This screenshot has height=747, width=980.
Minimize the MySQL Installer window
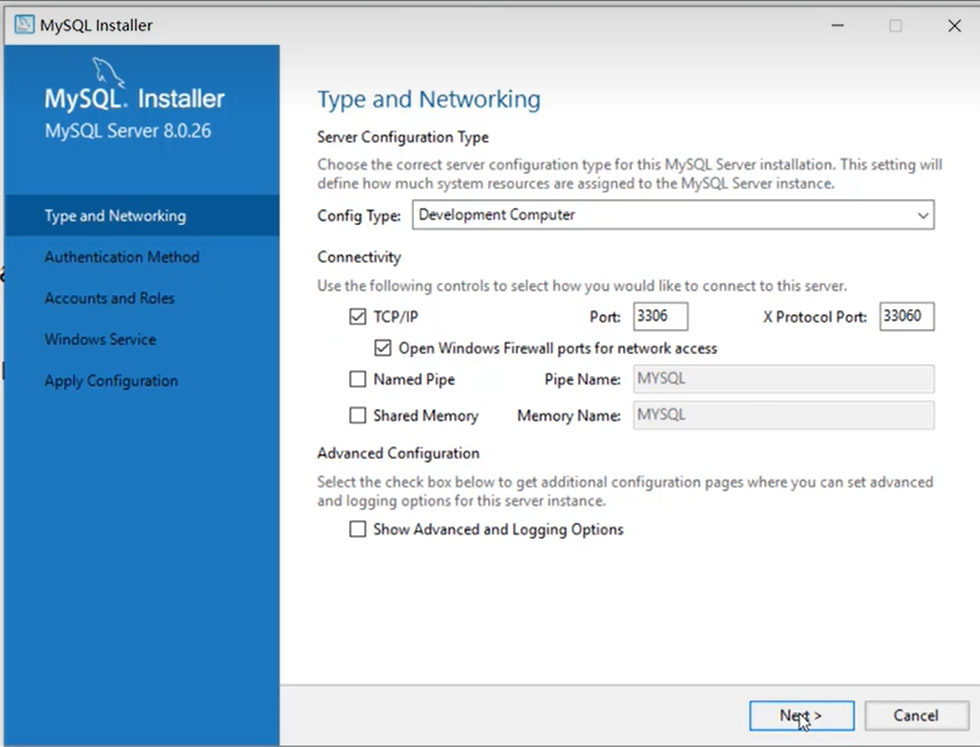[838, 26]
